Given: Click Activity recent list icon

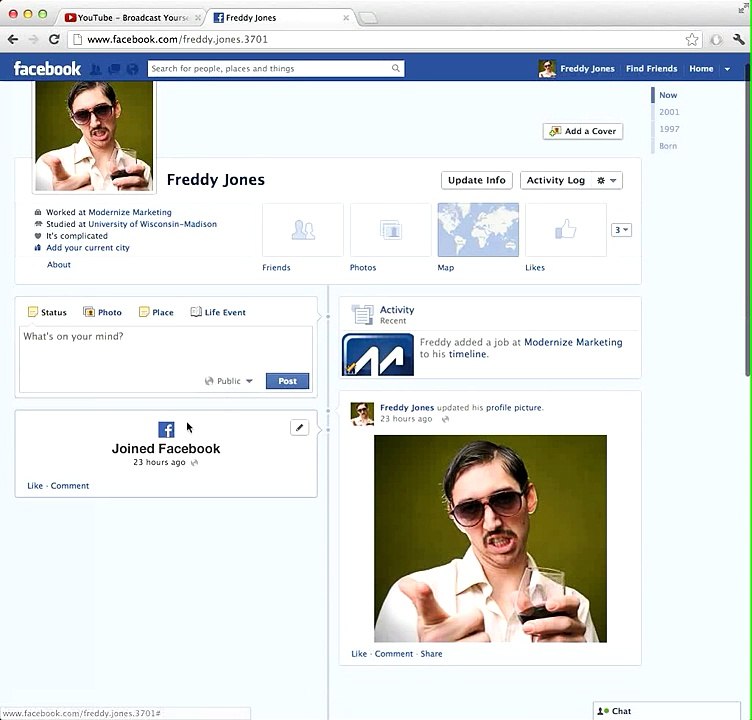Looking at the screenshot, I should 363,315.
